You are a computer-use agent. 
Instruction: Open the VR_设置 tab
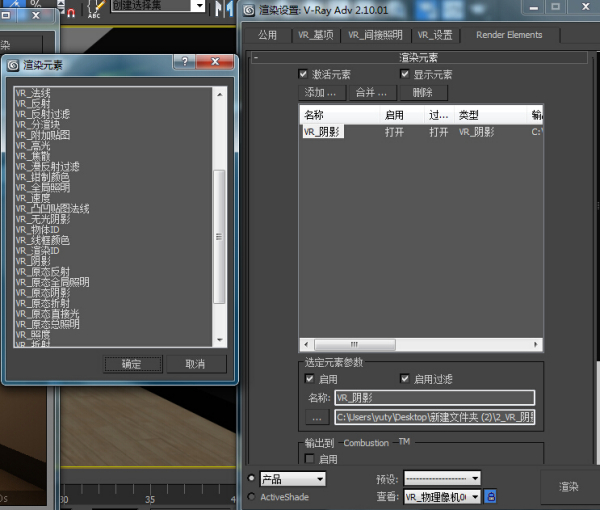[435, 35]
